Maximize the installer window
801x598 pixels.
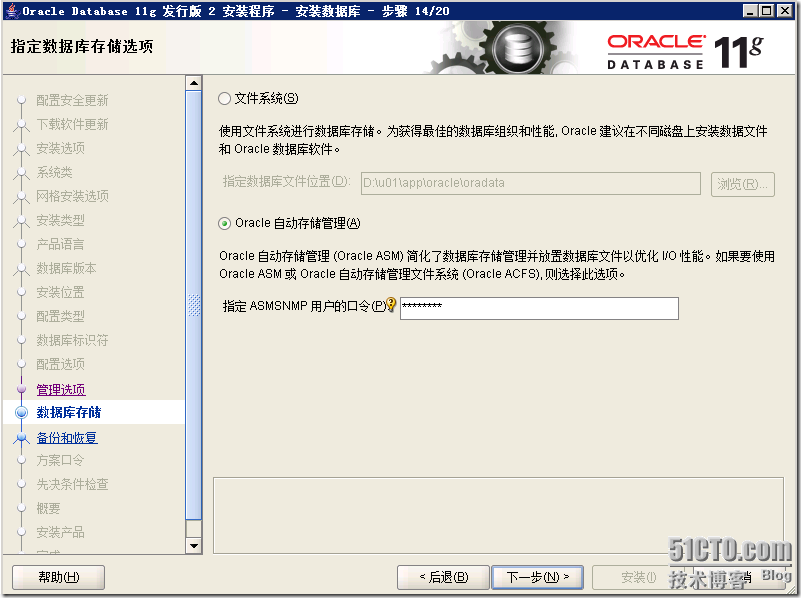(x=767, y=11)
